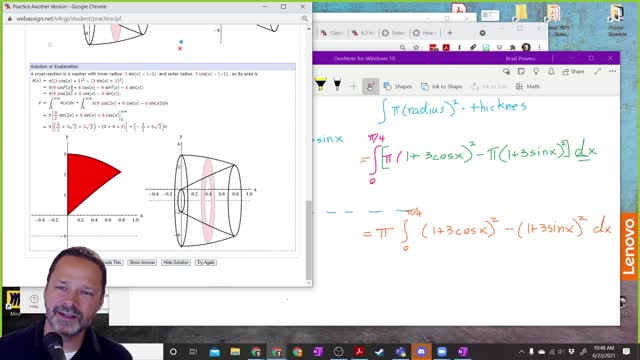
Task: Open File Explorer from the taskbar
Action: click(235, 351)
